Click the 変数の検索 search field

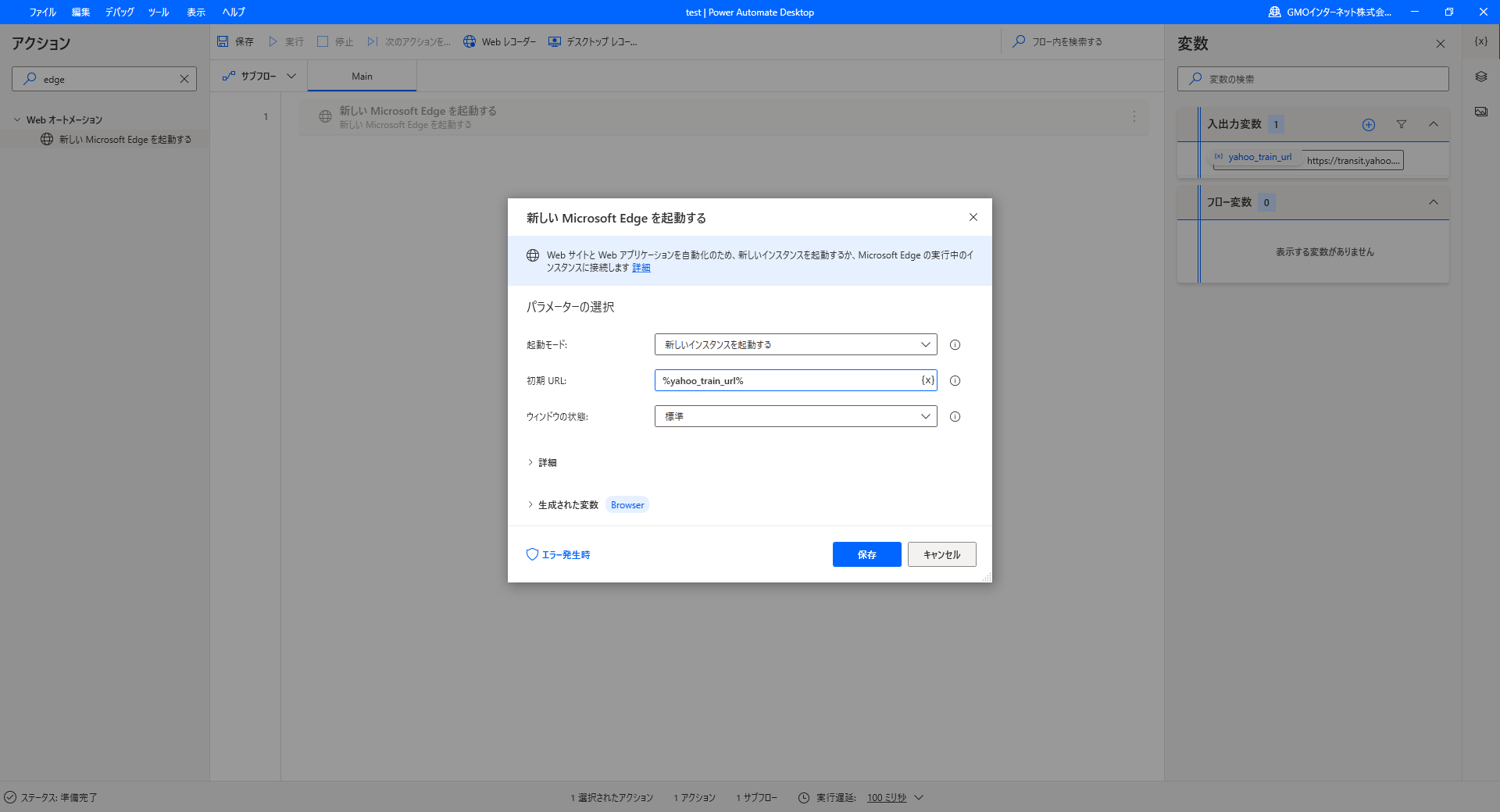tap(1312, 79)
